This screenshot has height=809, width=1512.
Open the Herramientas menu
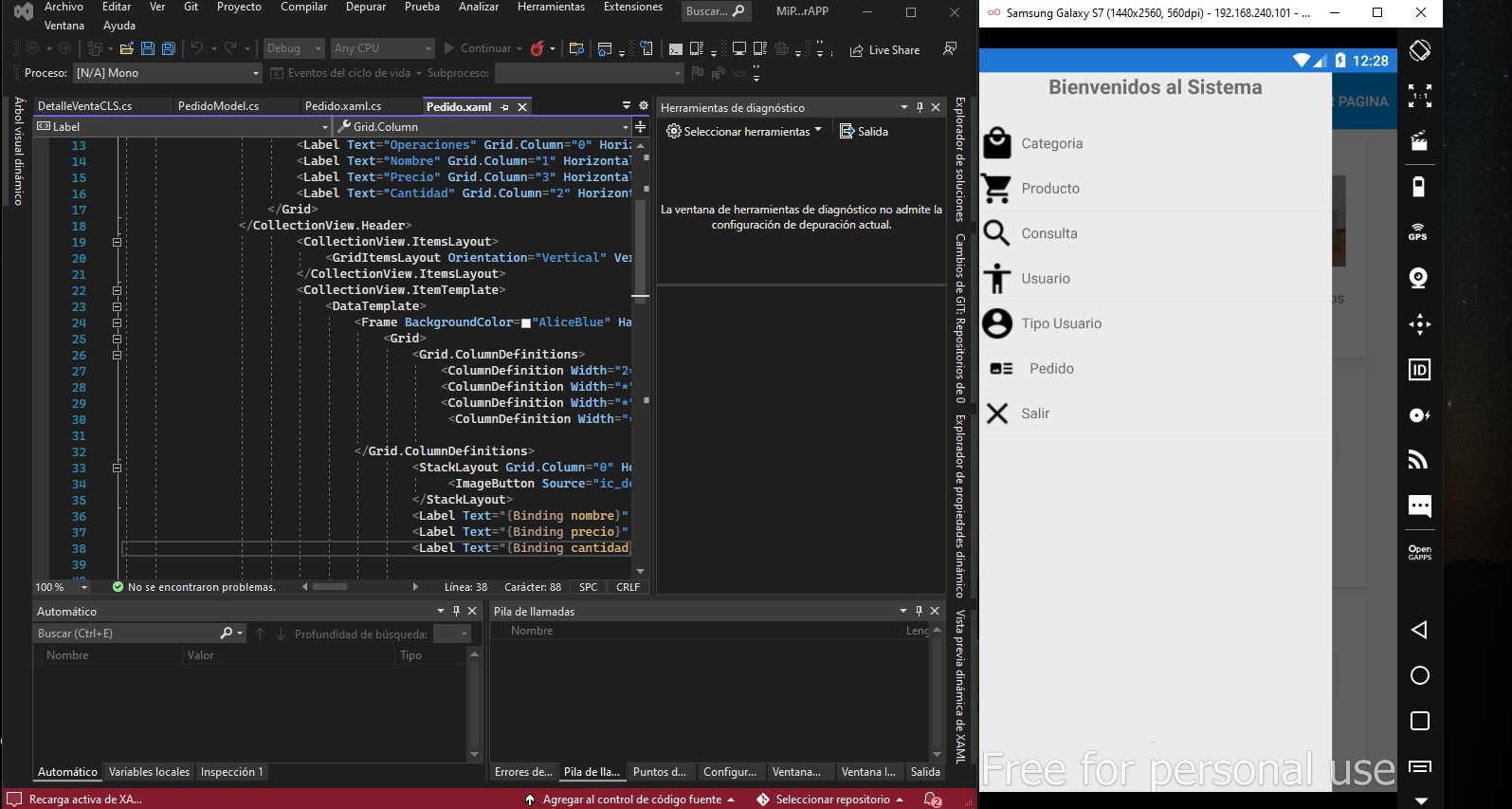tap(551, 7)
